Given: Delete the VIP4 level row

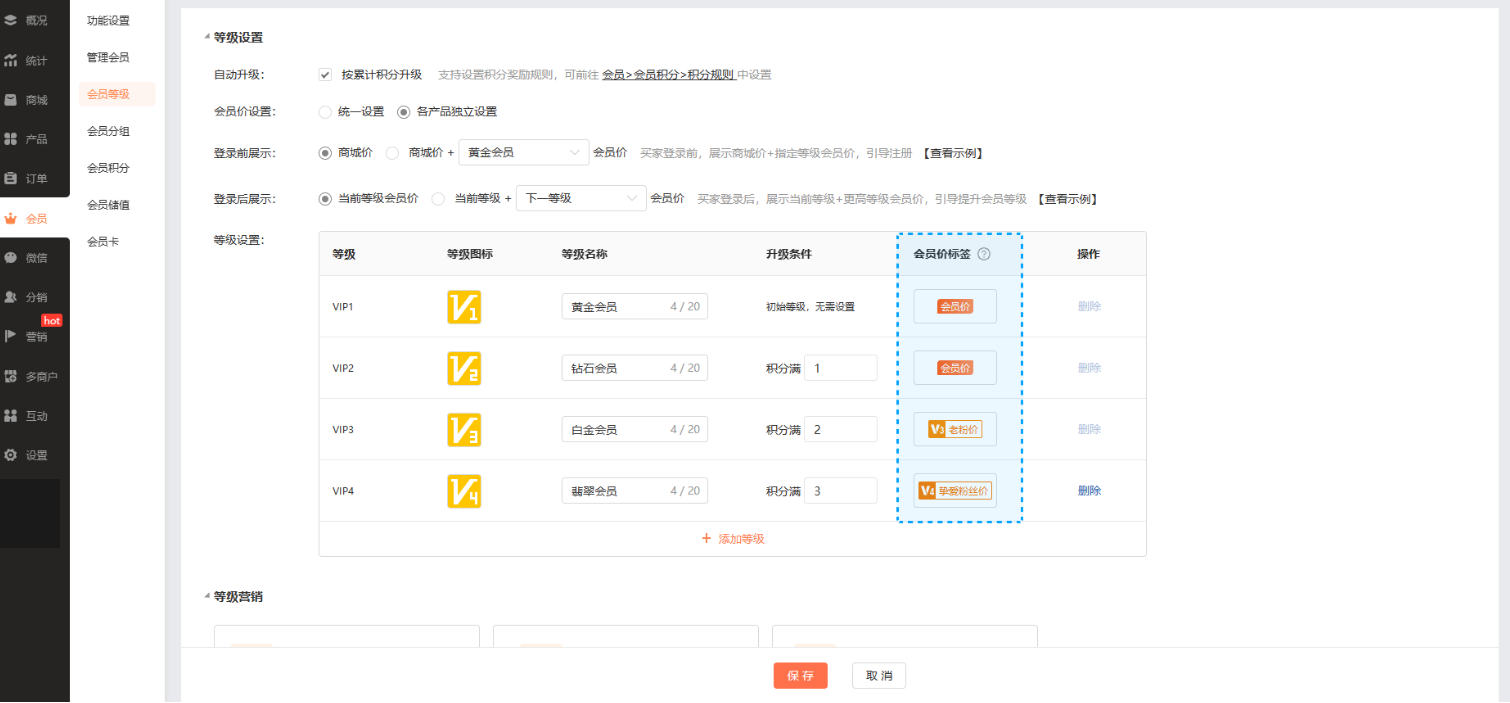Looking at the screenshot, I should (1089, 491).
